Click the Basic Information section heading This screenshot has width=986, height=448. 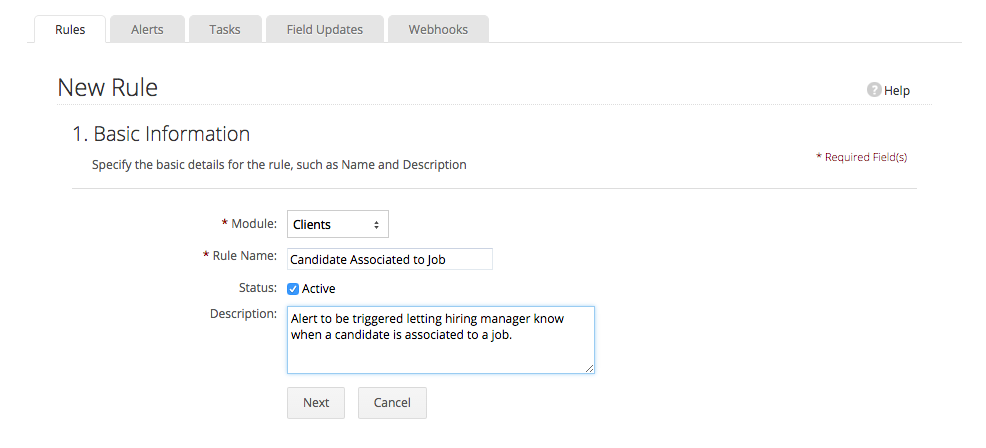[x=161, y=134]
